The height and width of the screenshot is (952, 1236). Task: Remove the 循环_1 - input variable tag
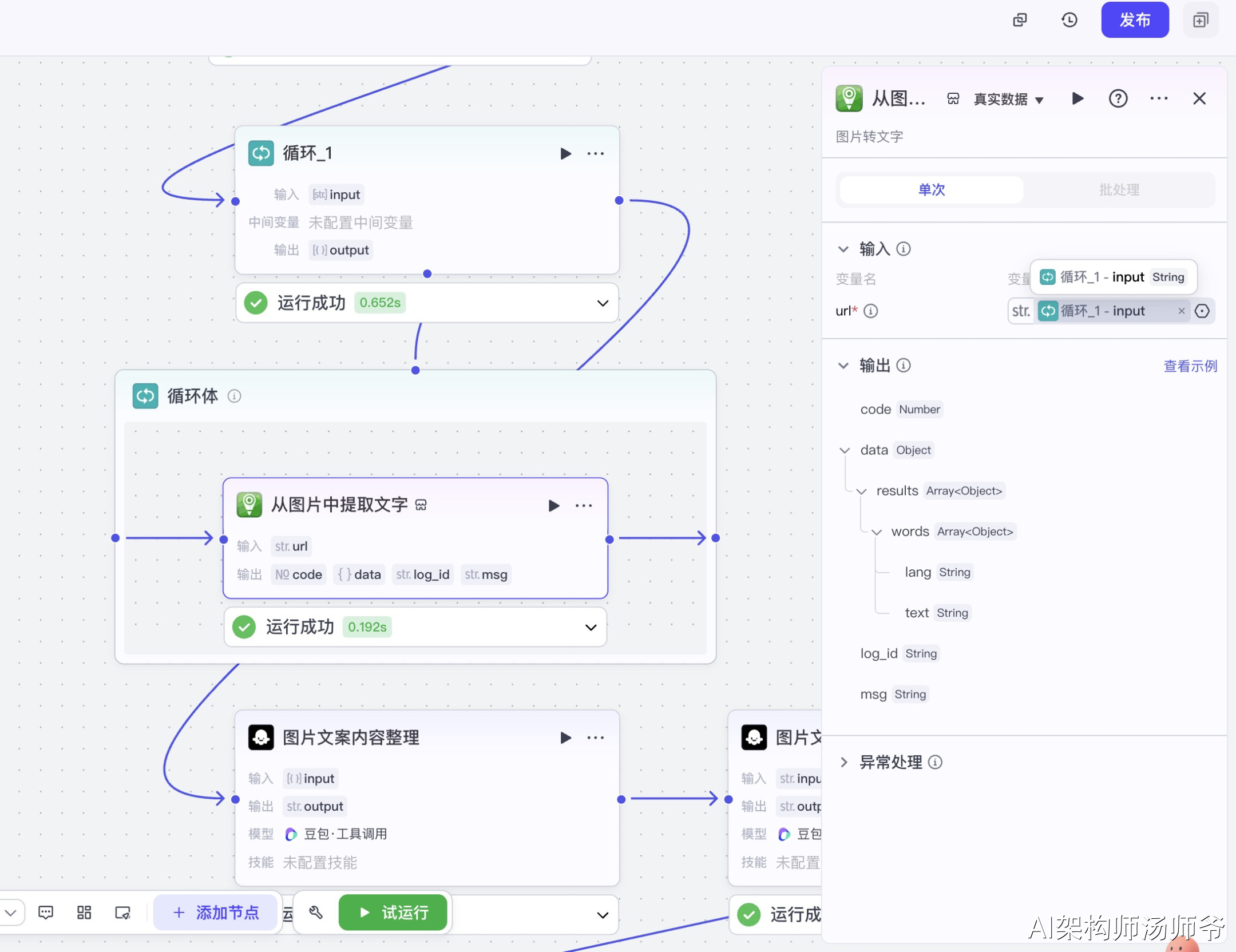coord(1181,311)
